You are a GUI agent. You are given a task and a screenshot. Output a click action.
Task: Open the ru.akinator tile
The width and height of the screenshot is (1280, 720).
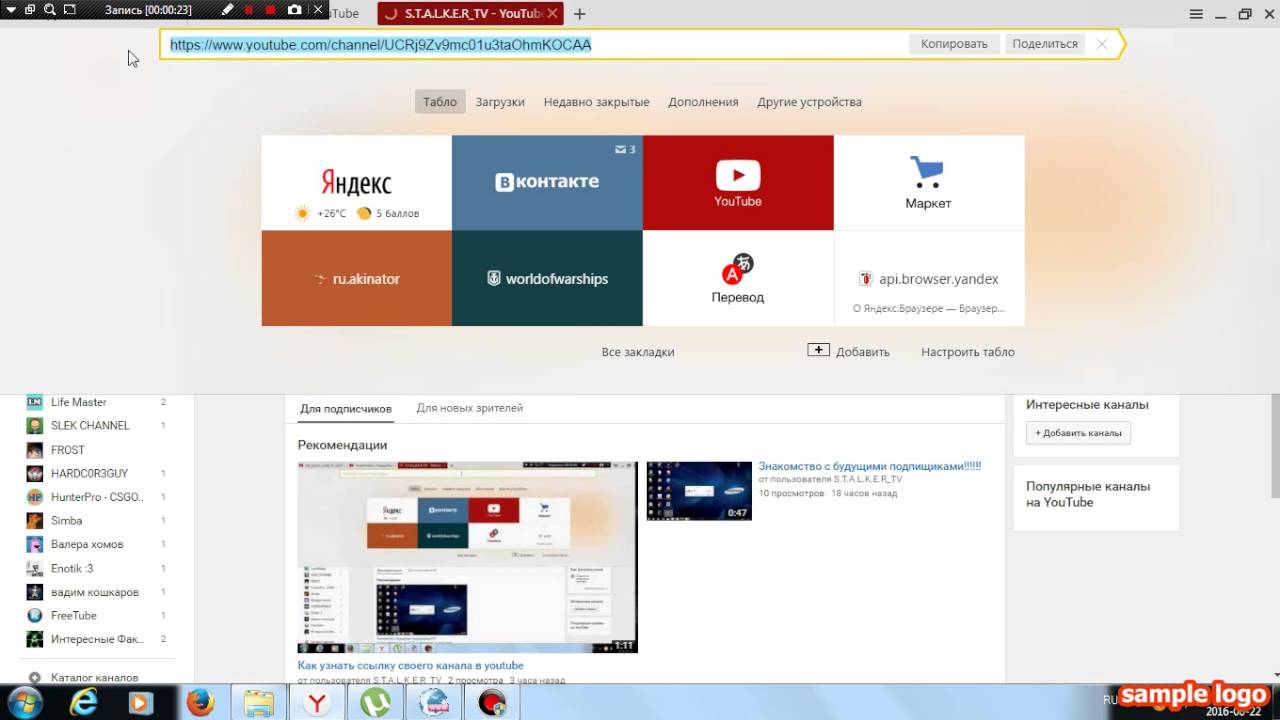(356, 278)
